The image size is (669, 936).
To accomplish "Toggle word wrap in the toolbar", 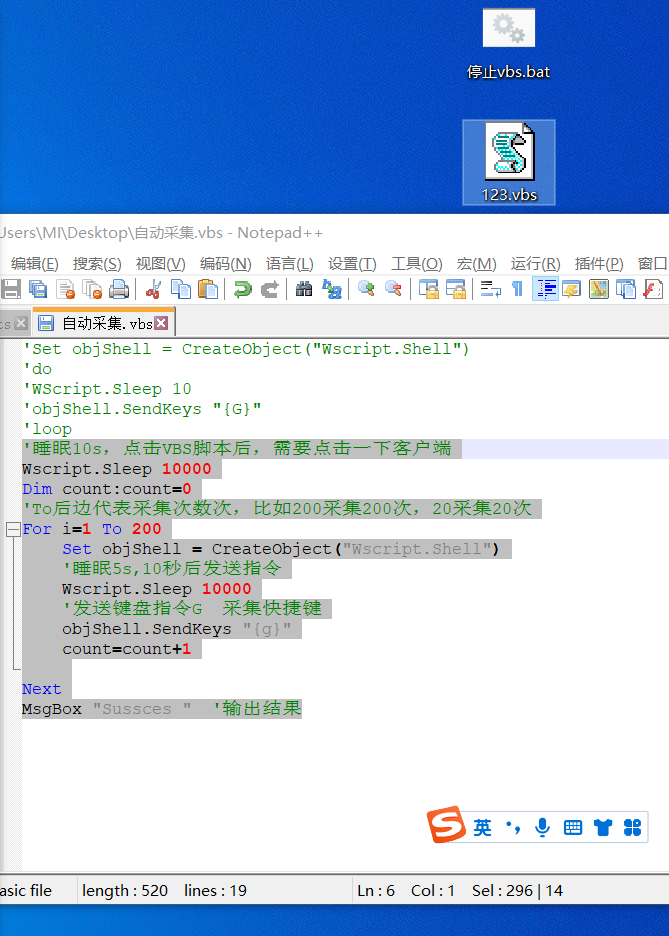I will [490, 290].
